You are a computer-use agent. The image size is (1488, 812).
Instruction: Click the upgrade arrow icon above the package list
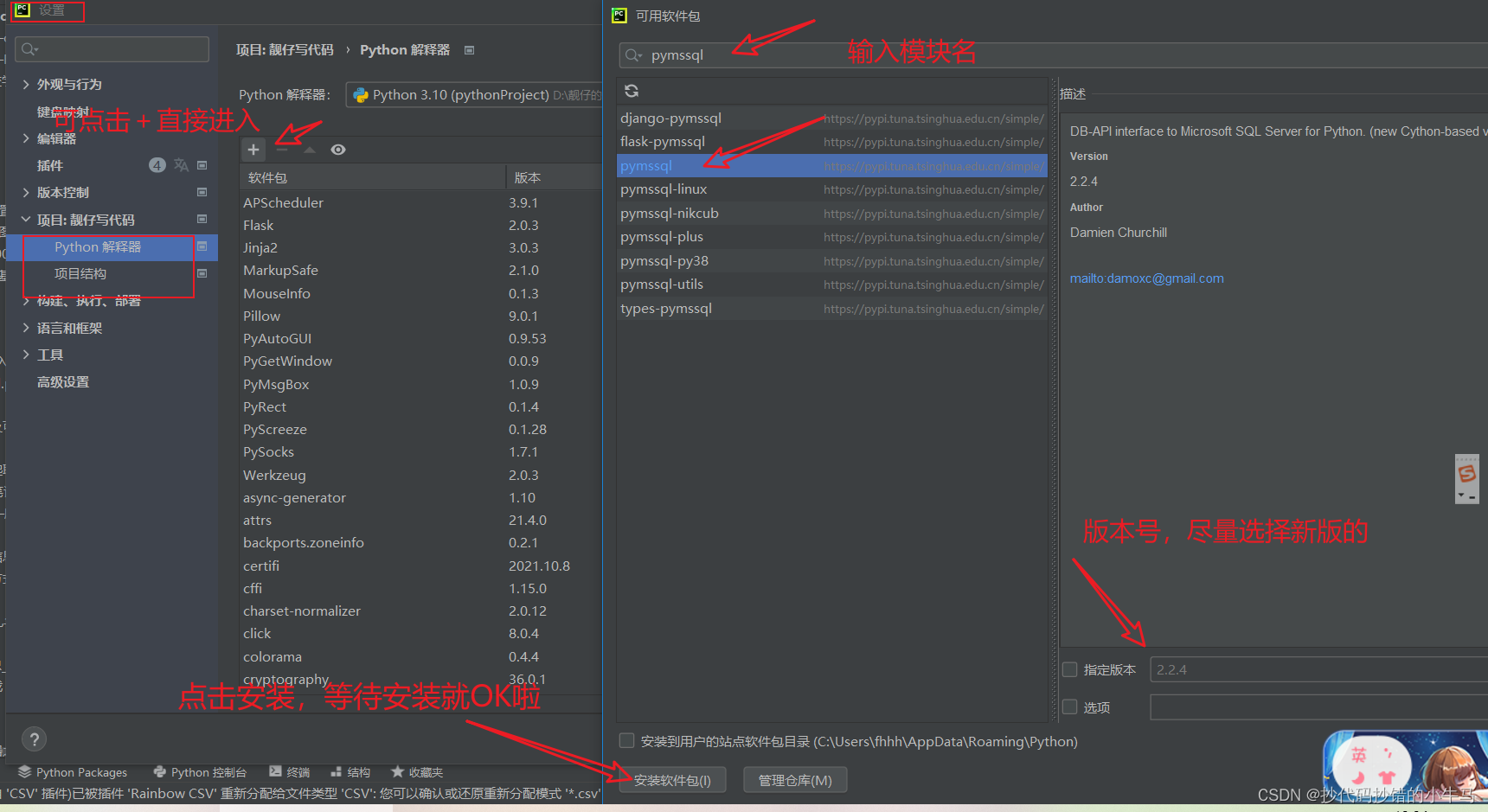(x=308, y=149)
